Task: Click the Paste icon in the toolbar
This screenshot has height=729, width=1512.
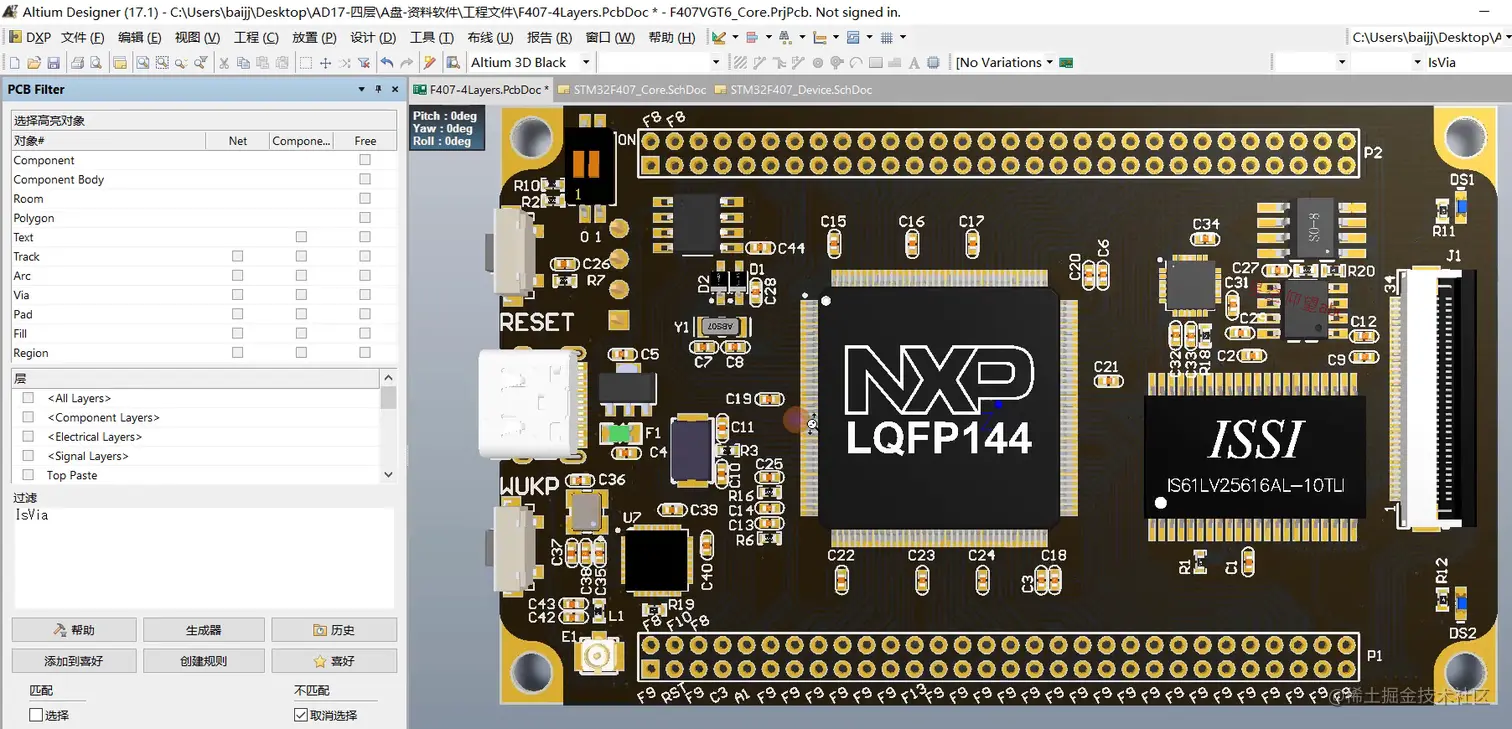Action: (x=263, y=62)
